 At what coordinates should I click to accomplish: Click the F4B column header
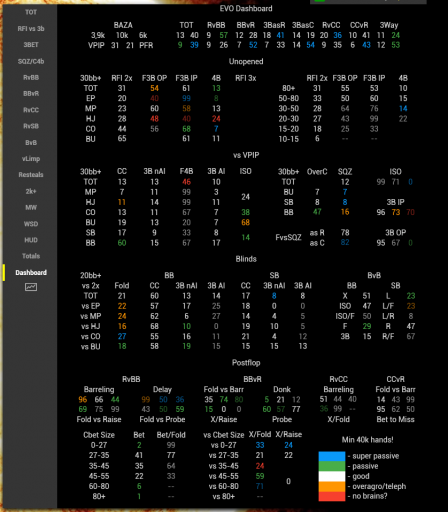tap(186, 172)
